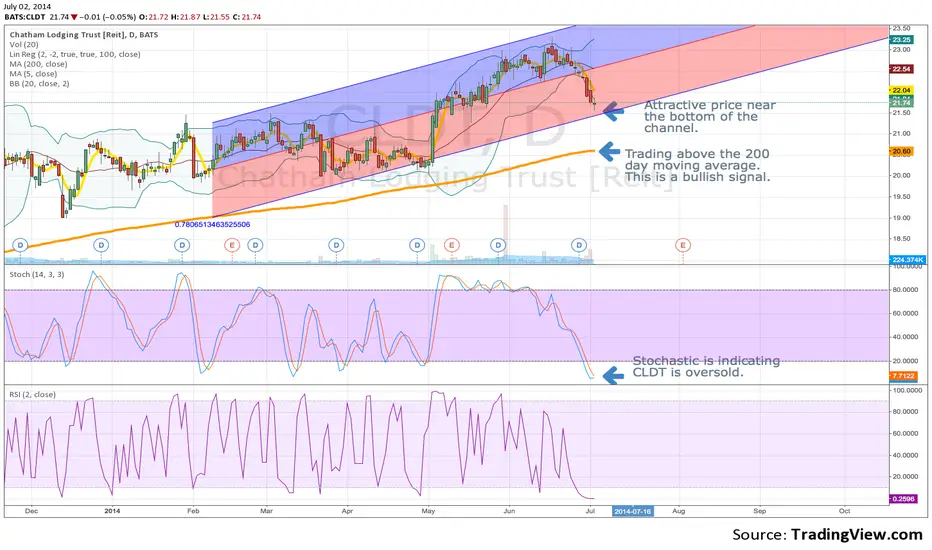This screenshot has width=932, height=550.
Task: Click the BATS:CLDT ticker symbol in the header
Action: pyautogui.click(x=25, y=17)
